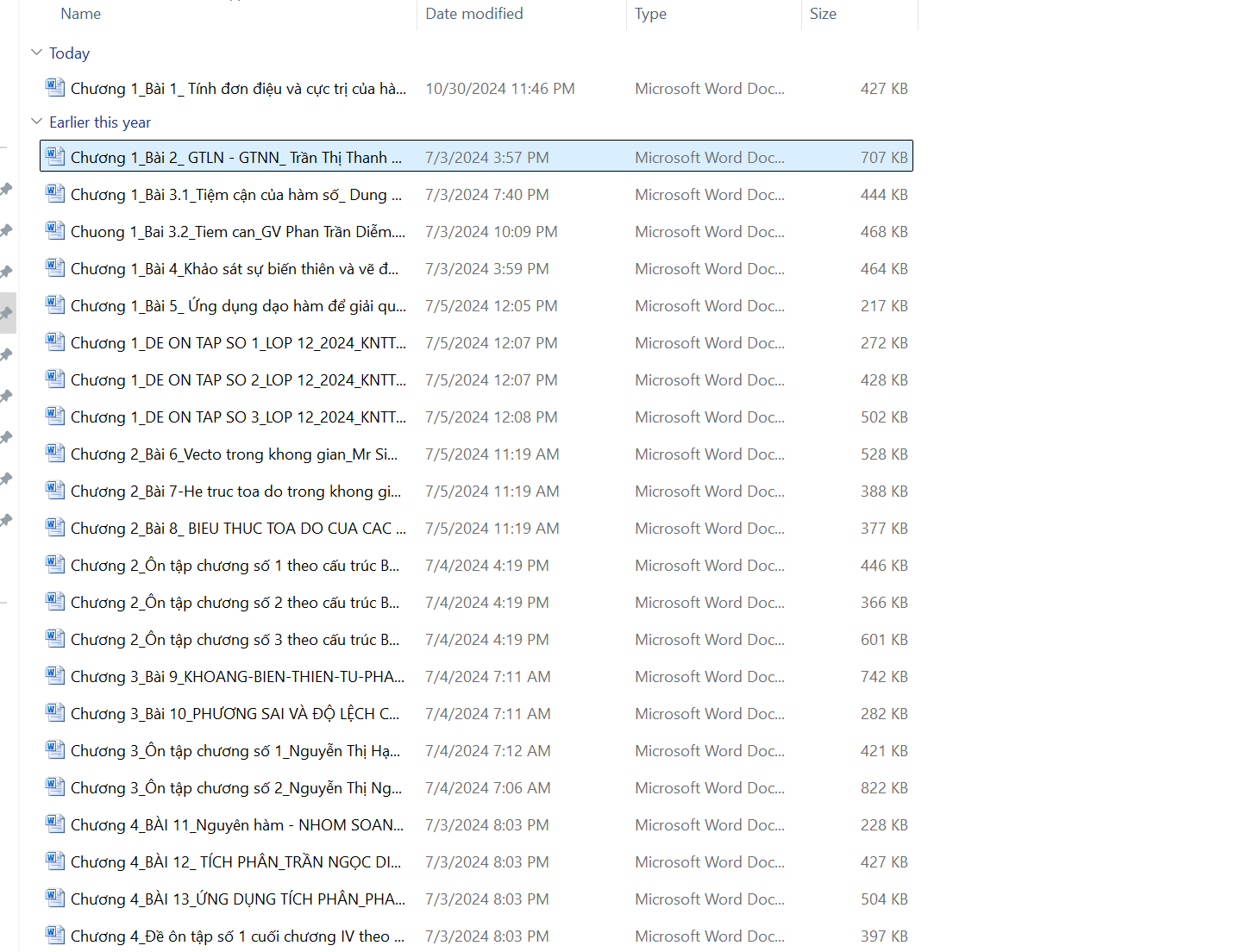
Task: Click Word icon of Chương 4_Đề ôn tập số 1
Action: point(55,935)
